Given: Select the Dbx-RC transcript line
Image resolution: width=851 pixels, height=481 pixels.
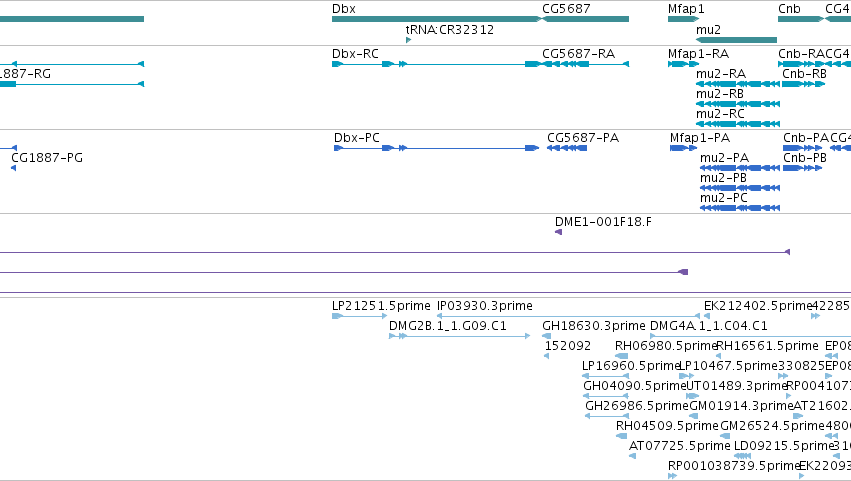Looking at the screenshot, I should [x=436, y=64].
